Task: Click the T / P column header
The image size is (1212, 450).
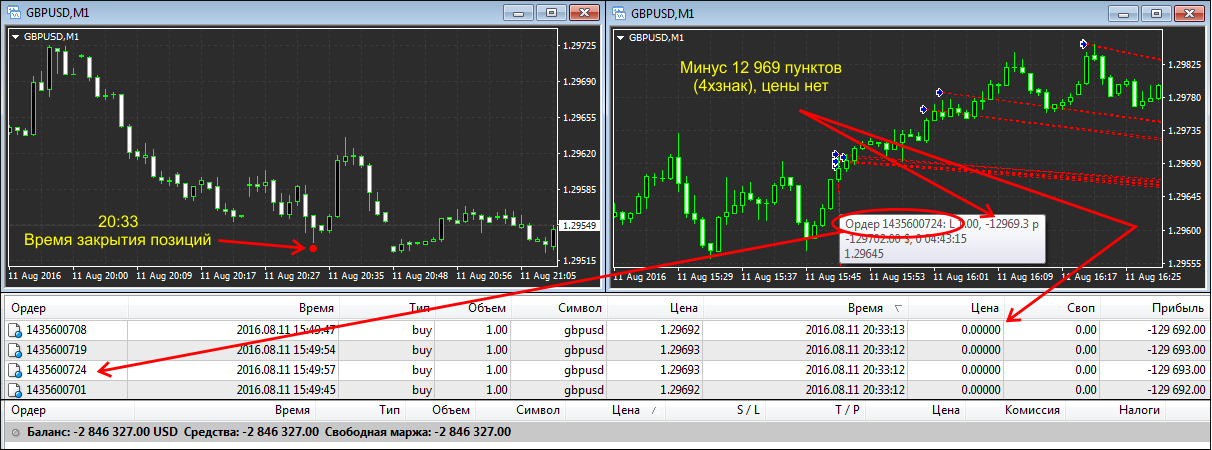Action: tap(847, 410)
